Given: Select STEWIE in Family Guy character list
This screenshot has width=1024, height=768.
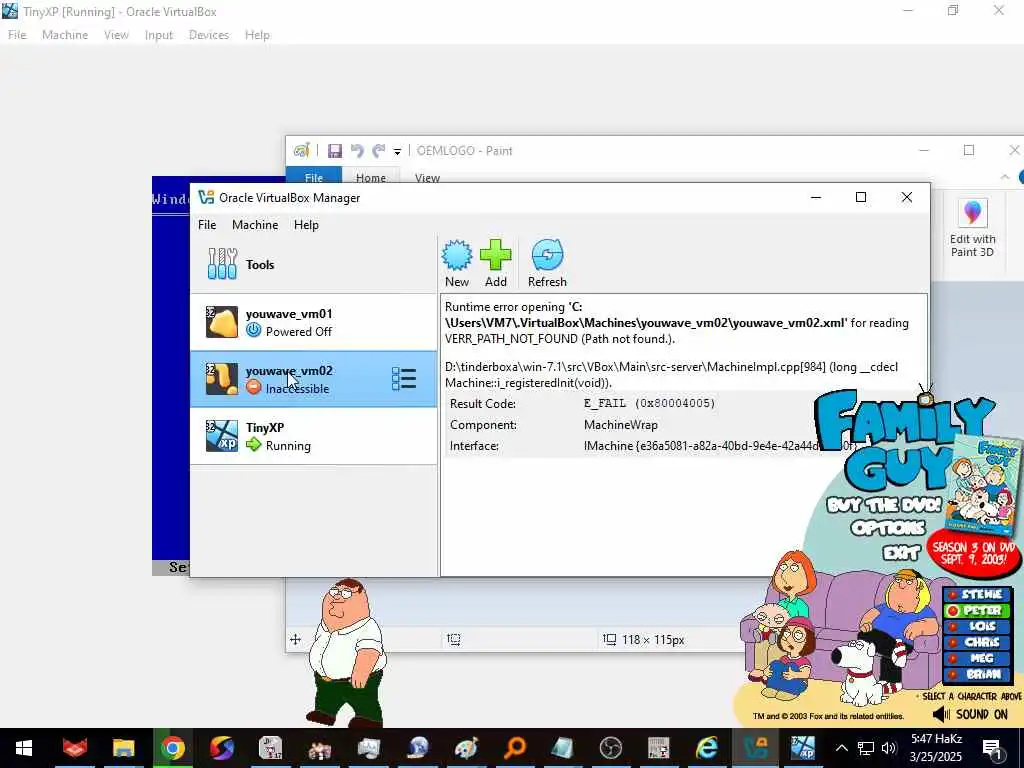Looking at the screenshot, I should click(977, 594).
